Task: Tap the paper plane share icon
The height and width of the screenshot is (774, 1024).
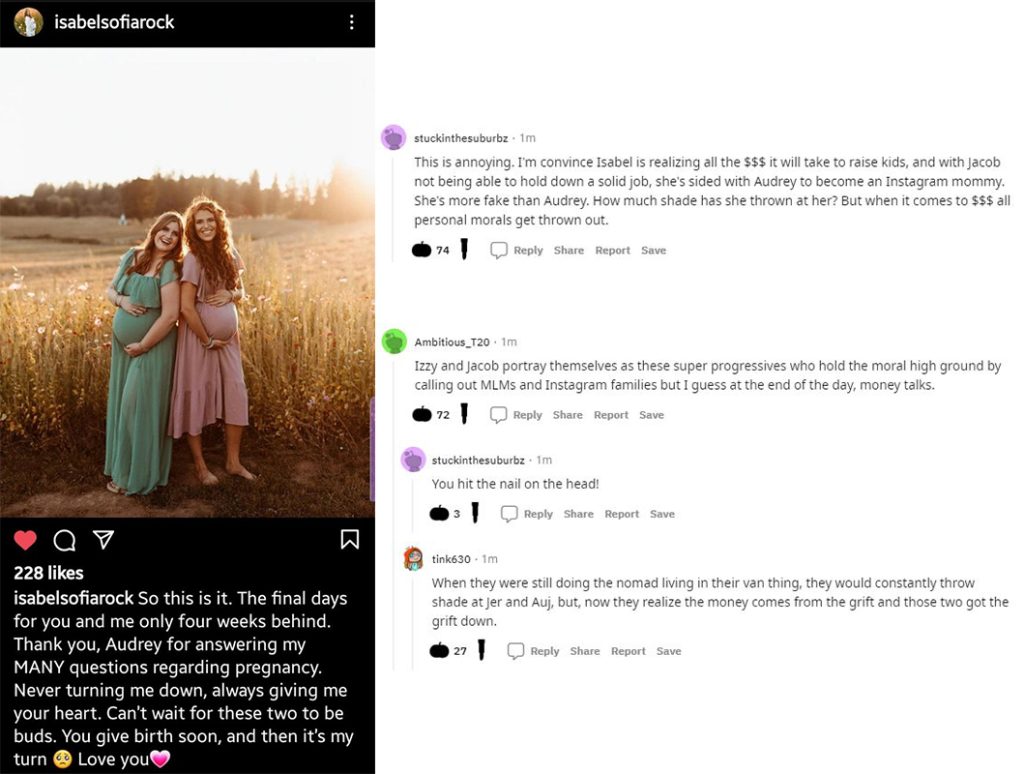Action: click(x=103, y=540)
